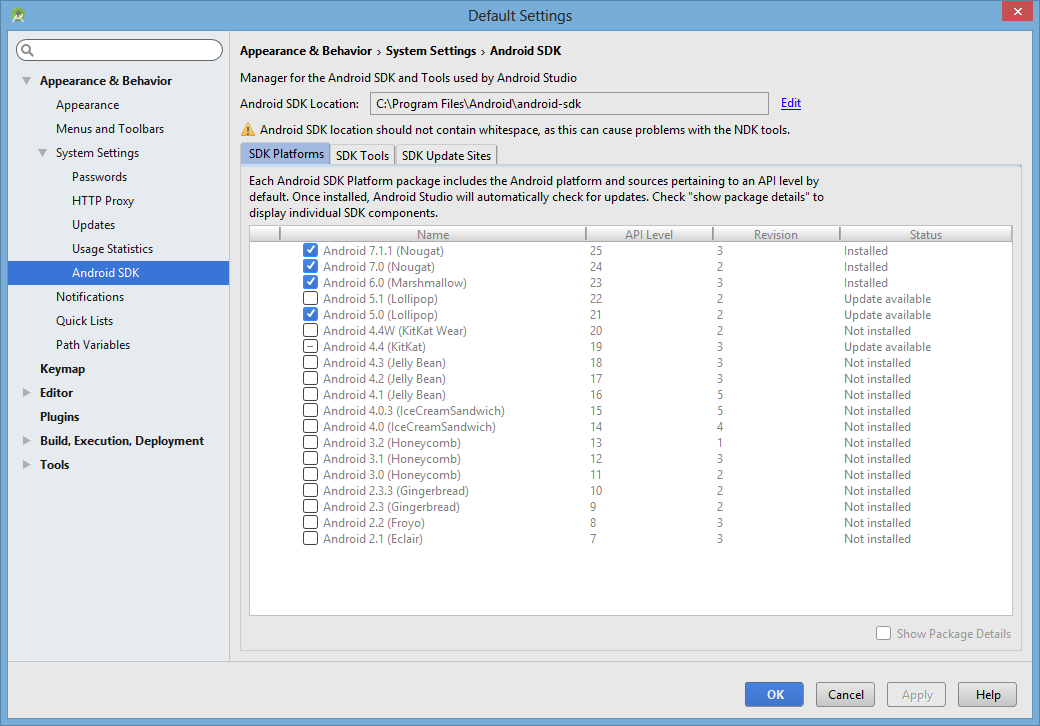Open Plugins settings
1040x726 pixels.
click(59, 416)
